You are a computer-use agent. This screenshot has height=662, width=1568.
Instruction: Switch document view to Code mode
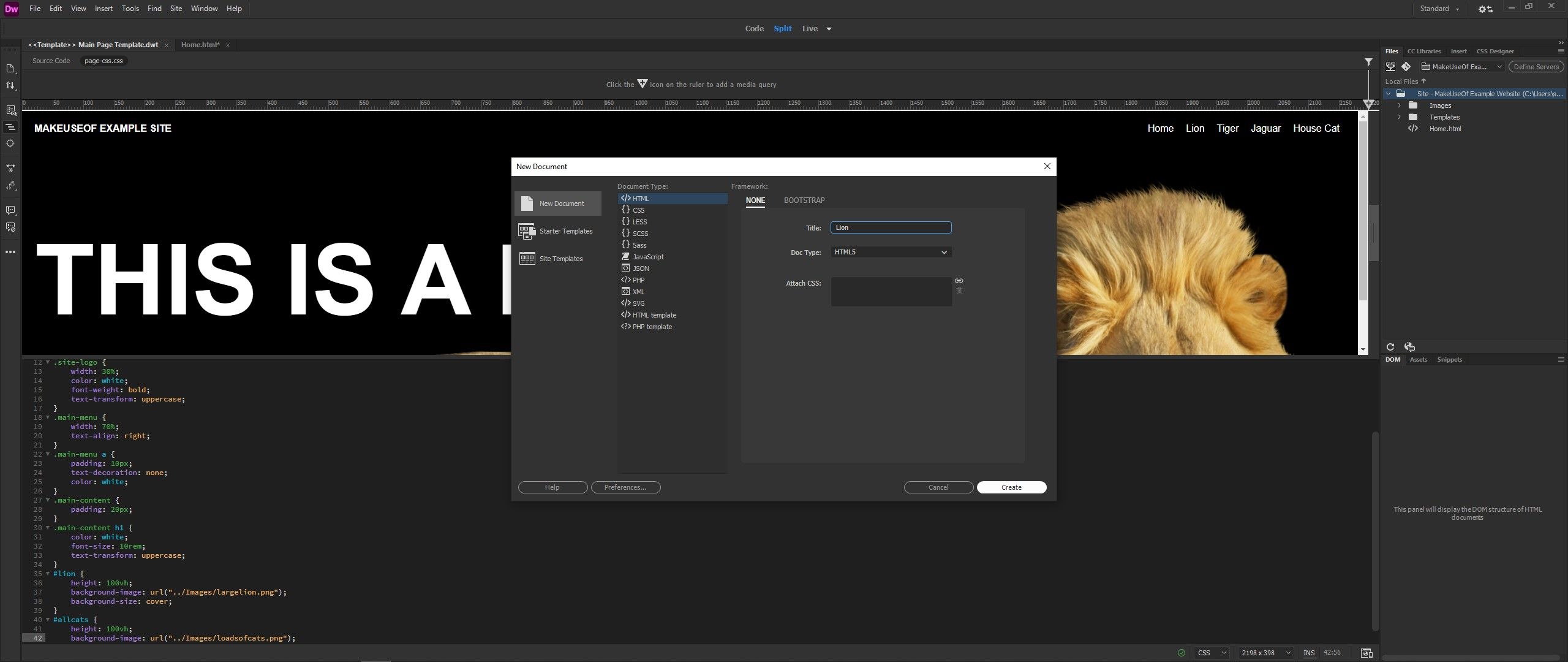(x=753, y=28)
